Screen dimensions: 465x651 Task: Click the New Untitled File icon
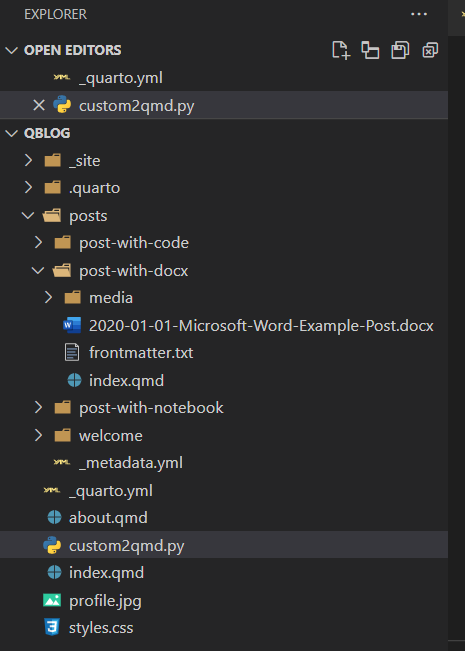tap(341, 50)
